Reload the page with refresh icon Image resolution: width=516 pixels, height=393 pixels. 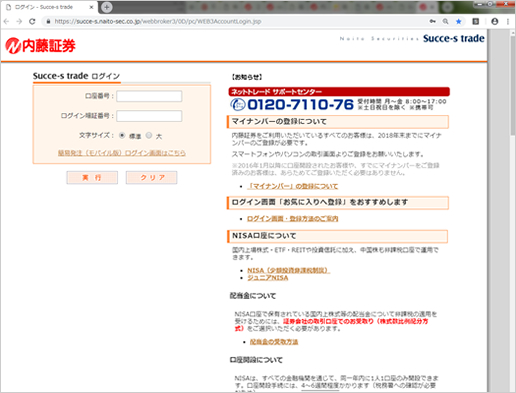coord(32,21)
